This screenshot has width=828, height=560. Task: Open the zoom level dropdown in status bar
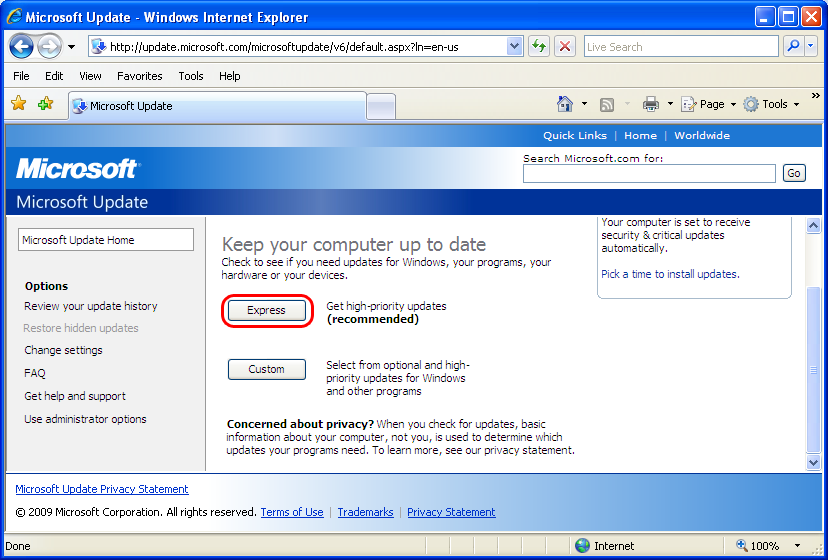coord(797,546)
